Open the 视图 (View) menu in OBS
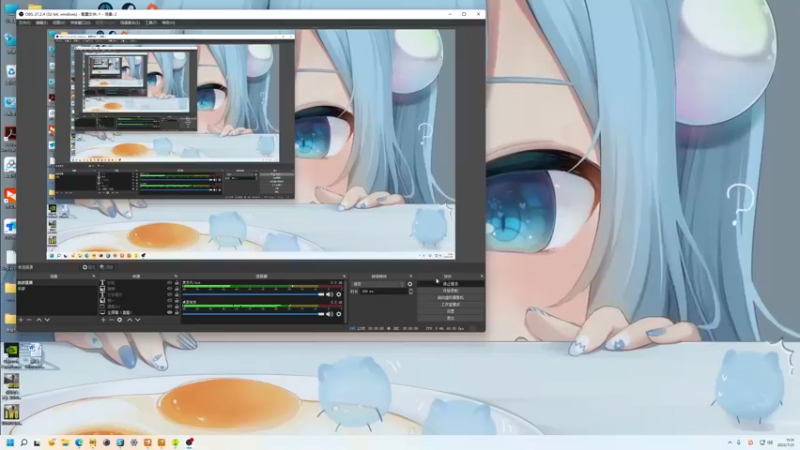This screenshot has width=800, height=450. click(59, 22)
